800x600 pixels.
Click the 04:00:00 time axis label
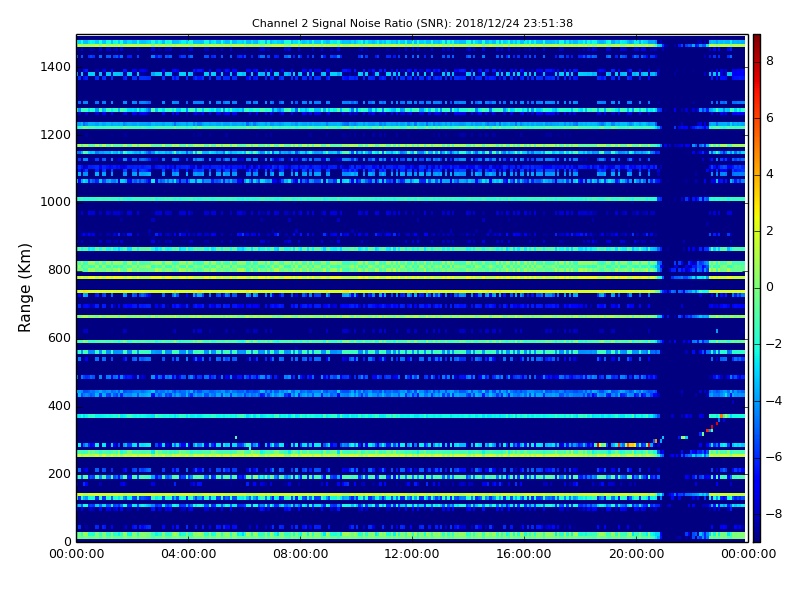point(189,554)
